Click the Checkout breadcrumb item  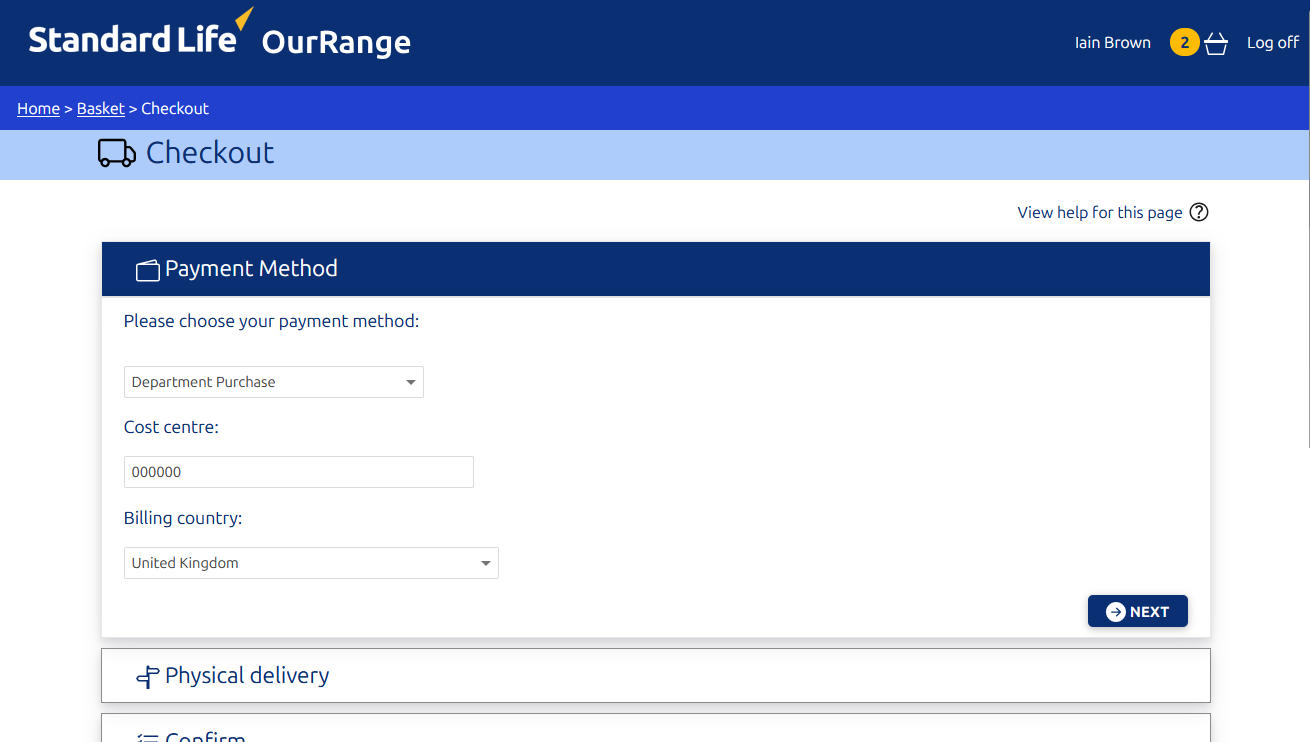[175, 109]
